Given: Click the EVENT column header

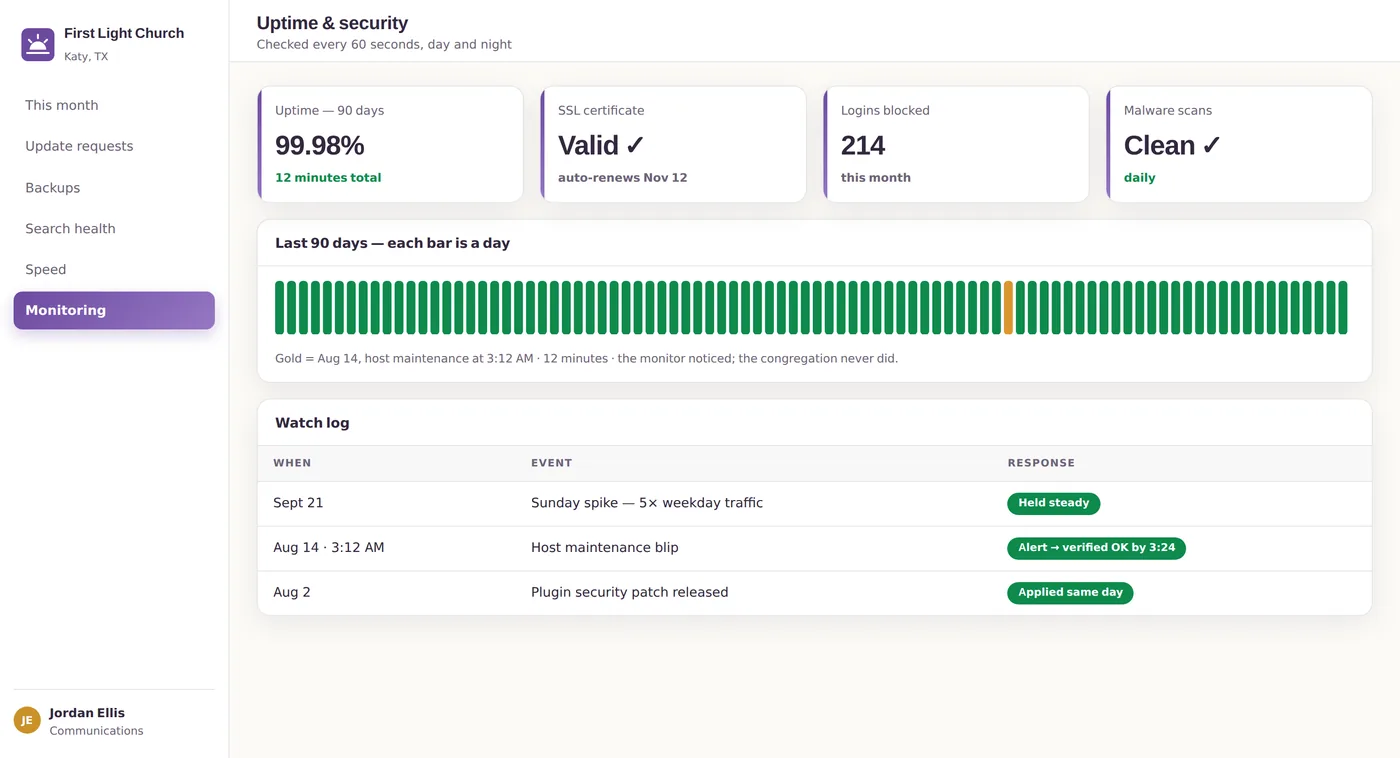Looking at the screenshot, I should coord(551,463).
